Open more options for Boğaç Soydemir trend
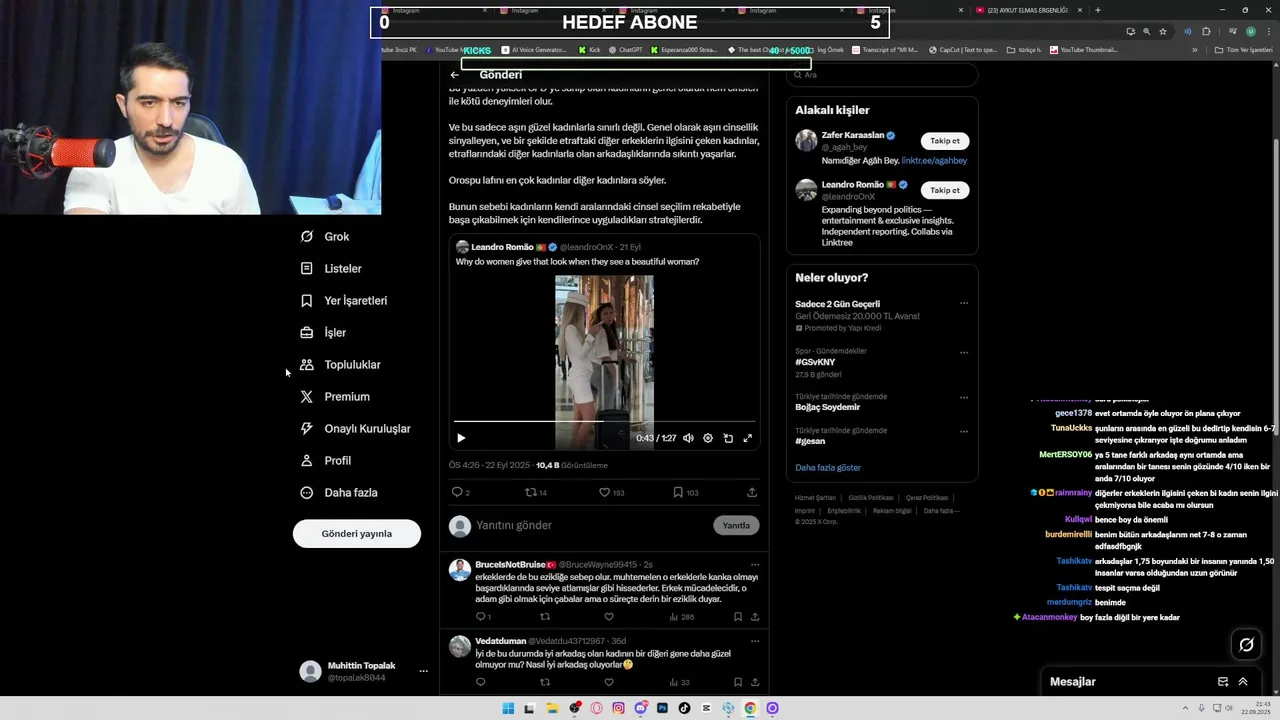 (x=964, y=397)
